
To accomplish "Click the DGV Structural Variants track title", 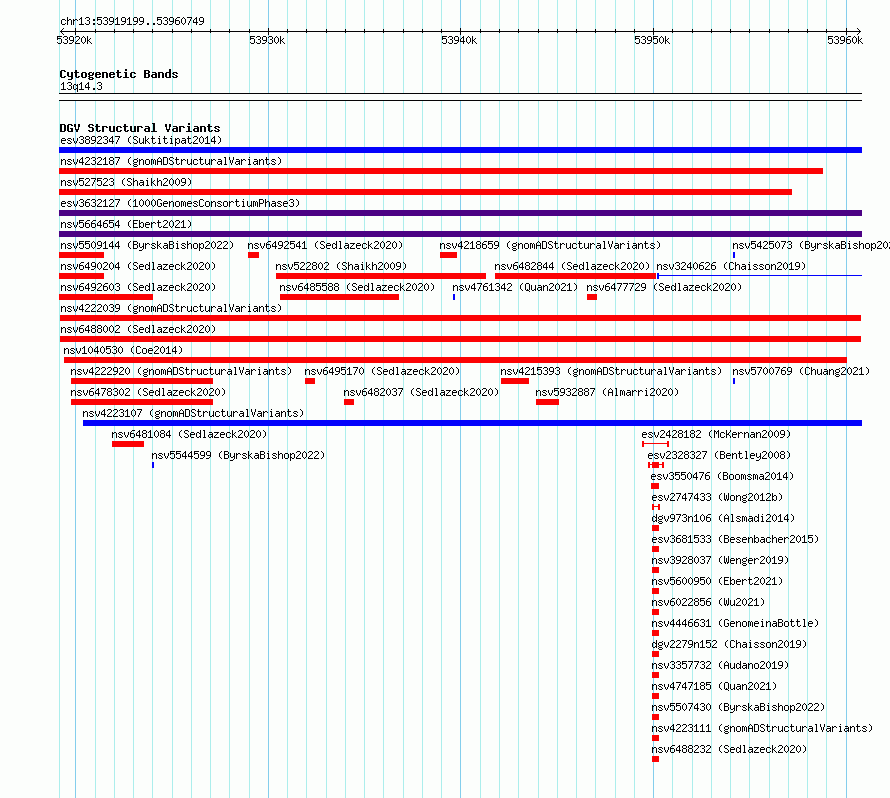I will [x=140, y=128].
